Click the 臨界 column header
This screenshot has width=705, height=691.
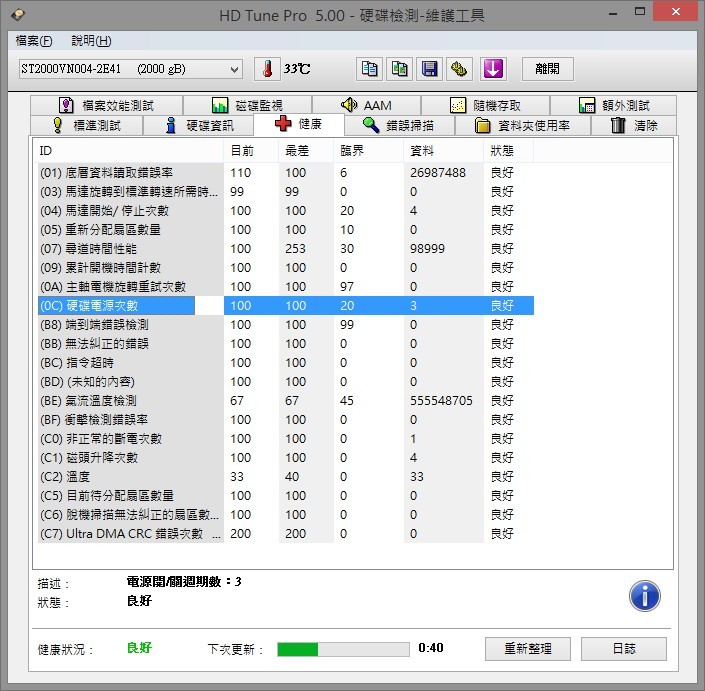tap(368, 151)
